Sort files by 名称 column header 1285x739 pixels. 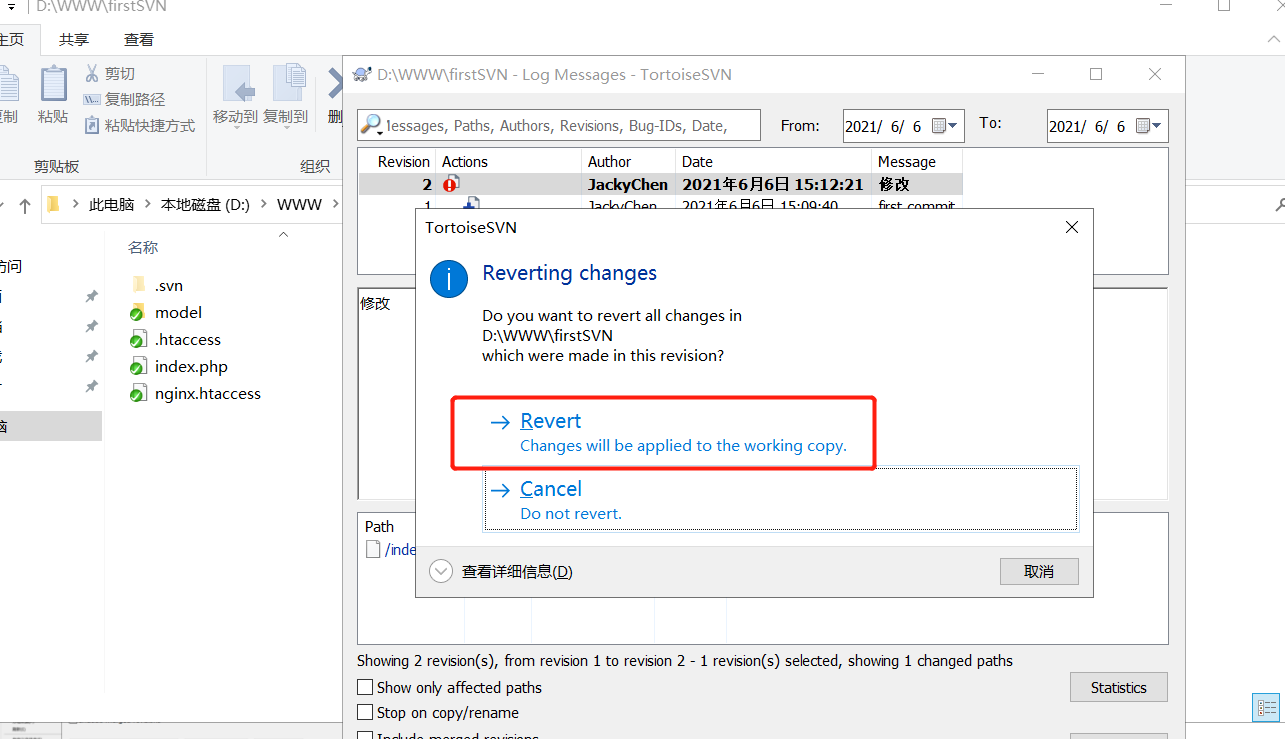pyautogui.click(x=143, y=247)
